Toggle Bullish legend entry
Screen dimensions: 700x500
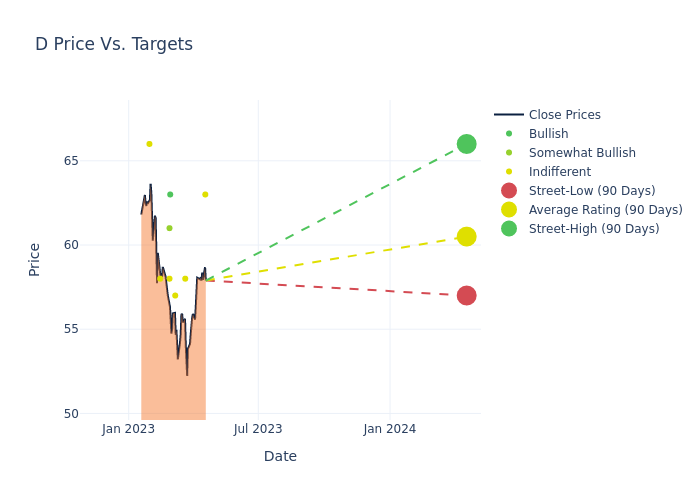[548, 134]
